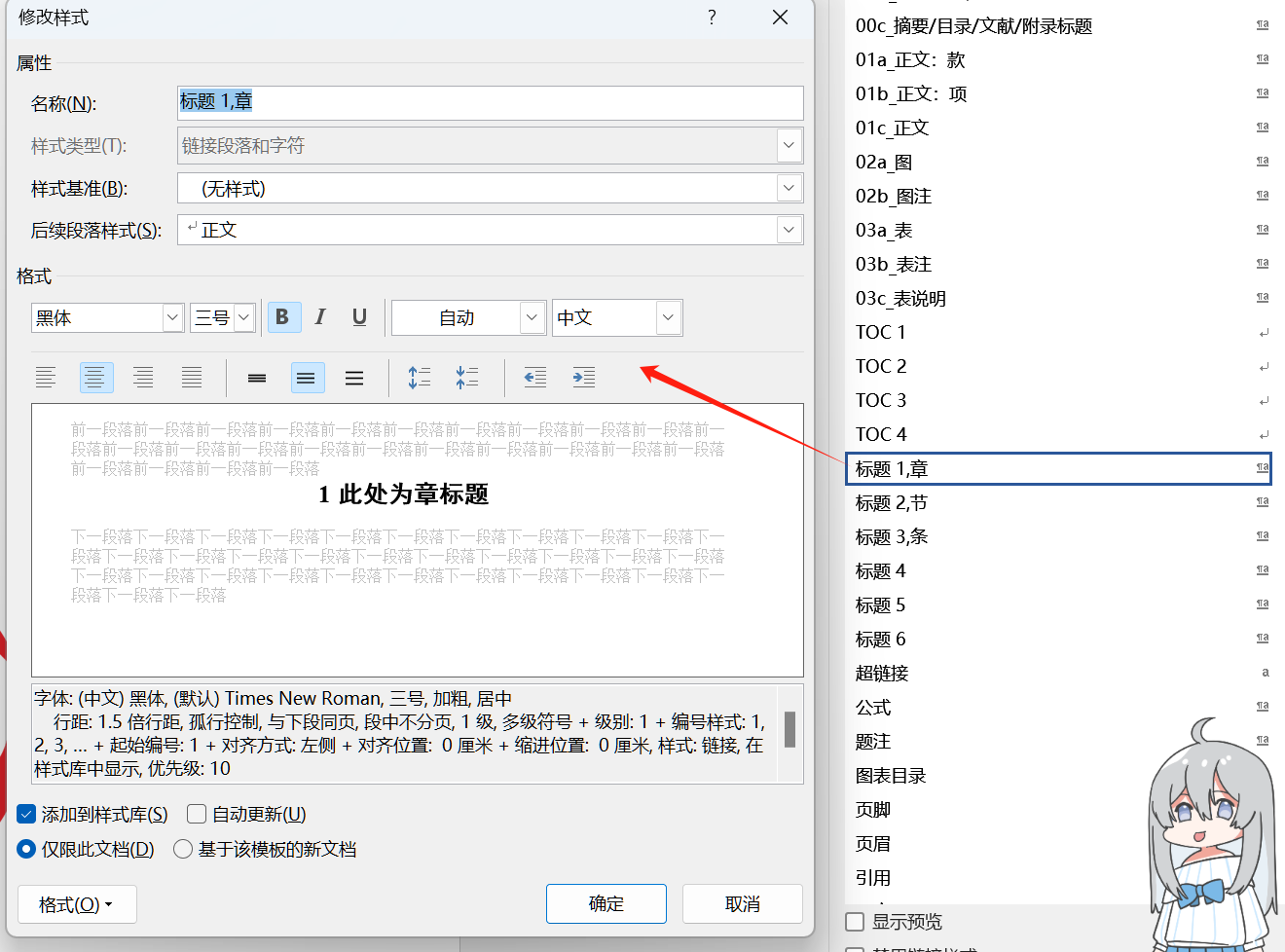
Task: Select style 超链接 in list
Action: (x=1059, y=673)
